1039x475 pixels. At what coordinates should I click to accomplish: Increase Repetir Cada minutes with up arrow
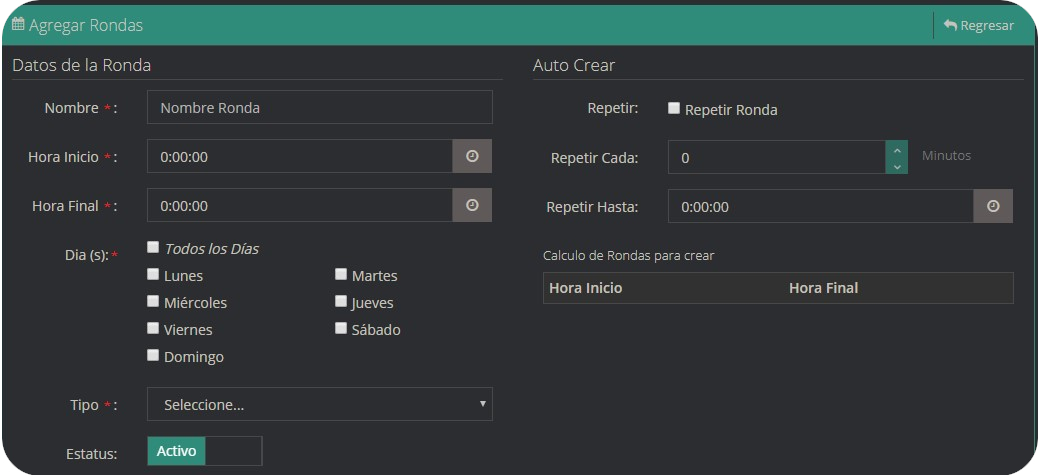click(x=897, y=149)
